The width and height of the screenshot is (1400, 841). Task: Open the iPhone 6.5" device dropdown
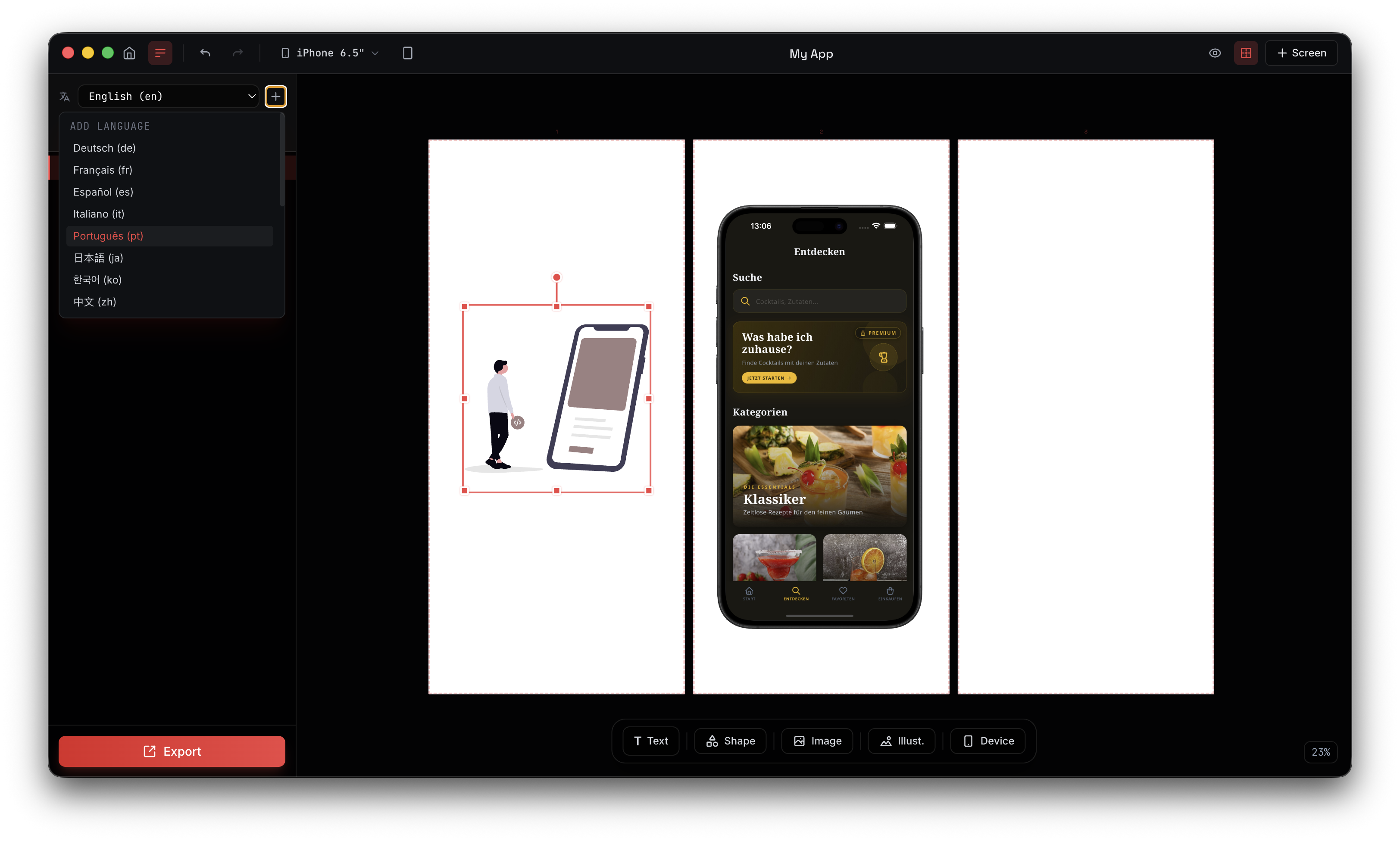[329, 53]
